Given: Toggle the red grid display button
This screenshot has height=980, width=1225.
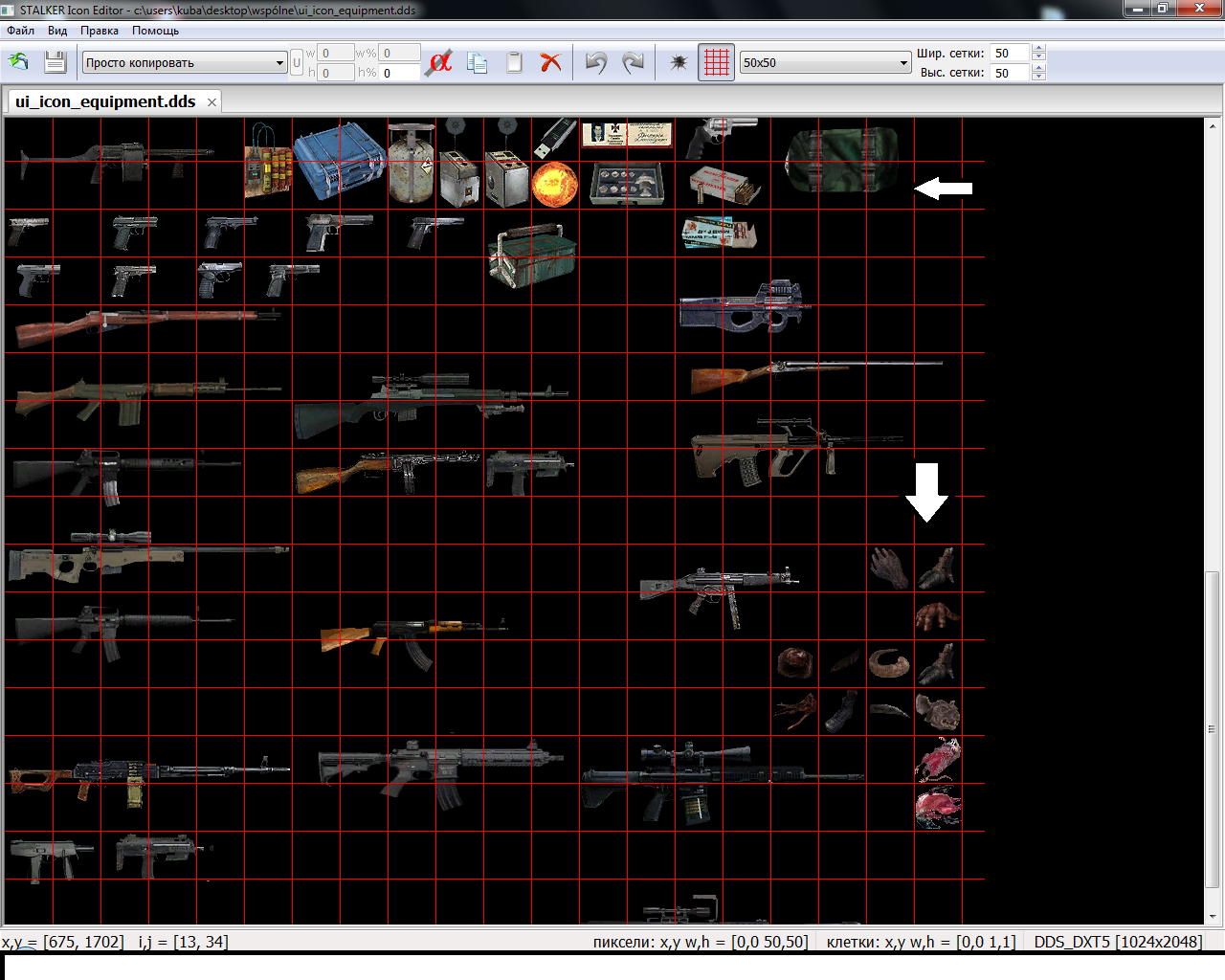Looking at the screenshot, I should coord(716,63).
